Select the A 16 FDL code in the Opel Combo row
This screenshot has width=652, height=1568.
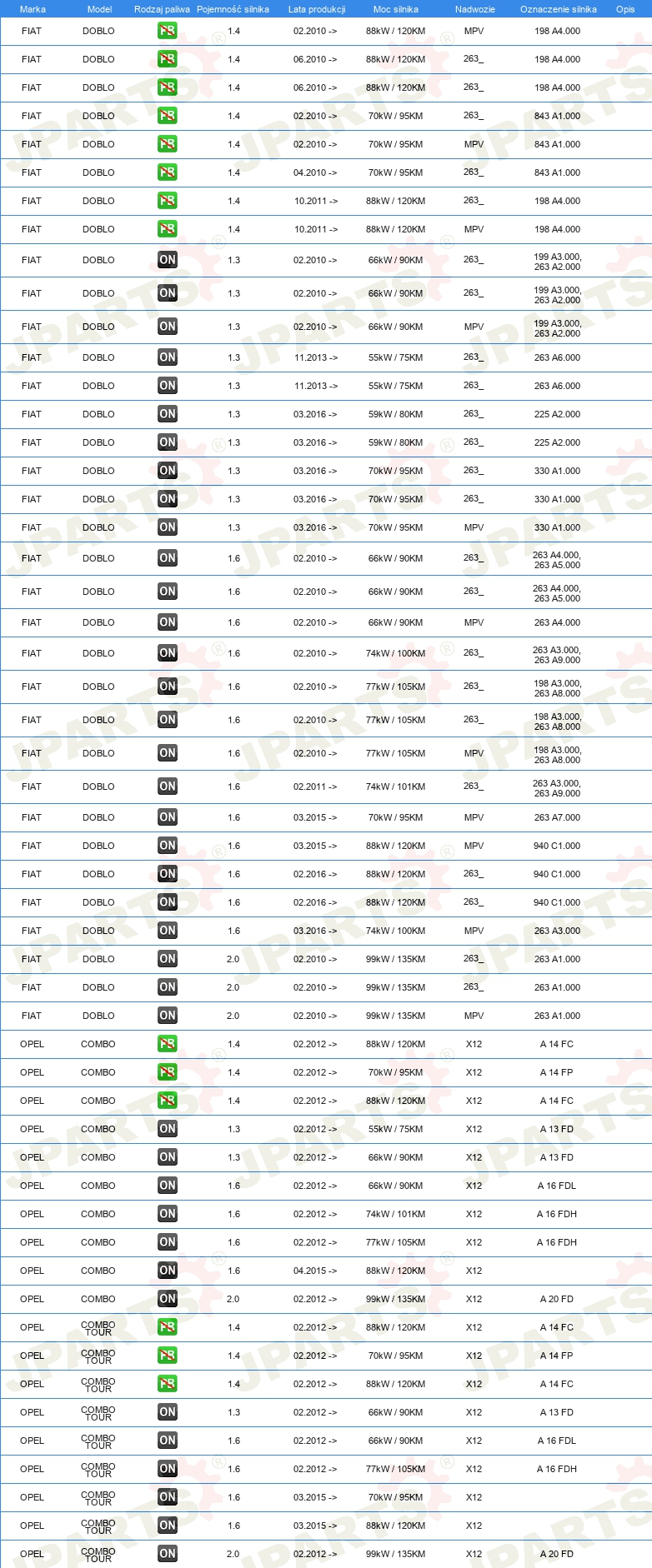point(557,1186)
